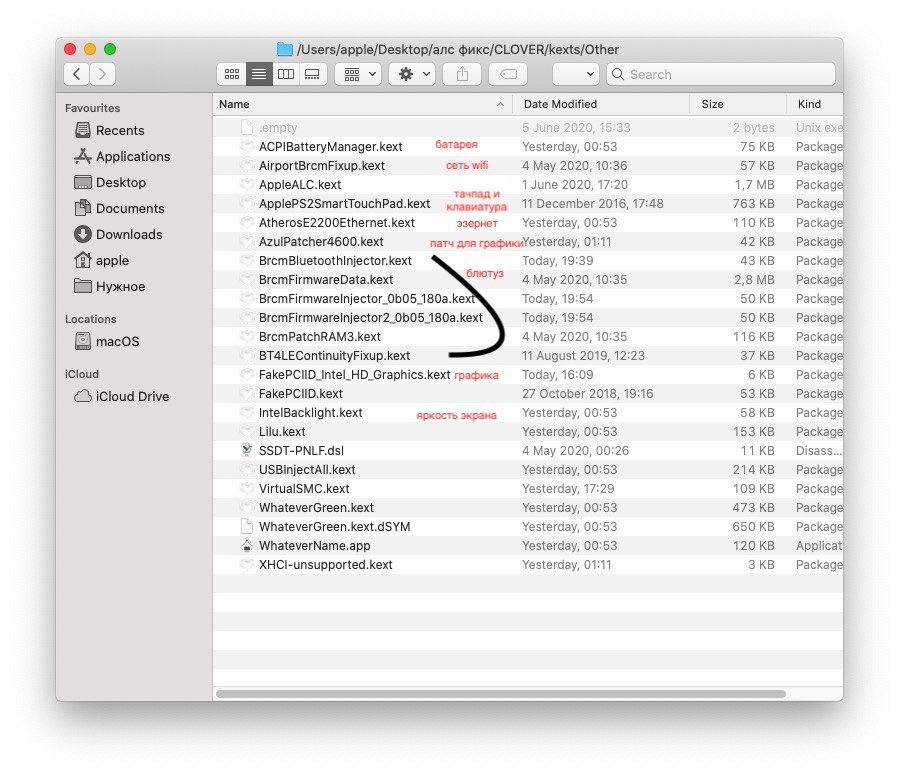Select BrcmFirmwareInjector2_0b05_180a.kext
The image size is (899, 775).
(x=527, y=317)
